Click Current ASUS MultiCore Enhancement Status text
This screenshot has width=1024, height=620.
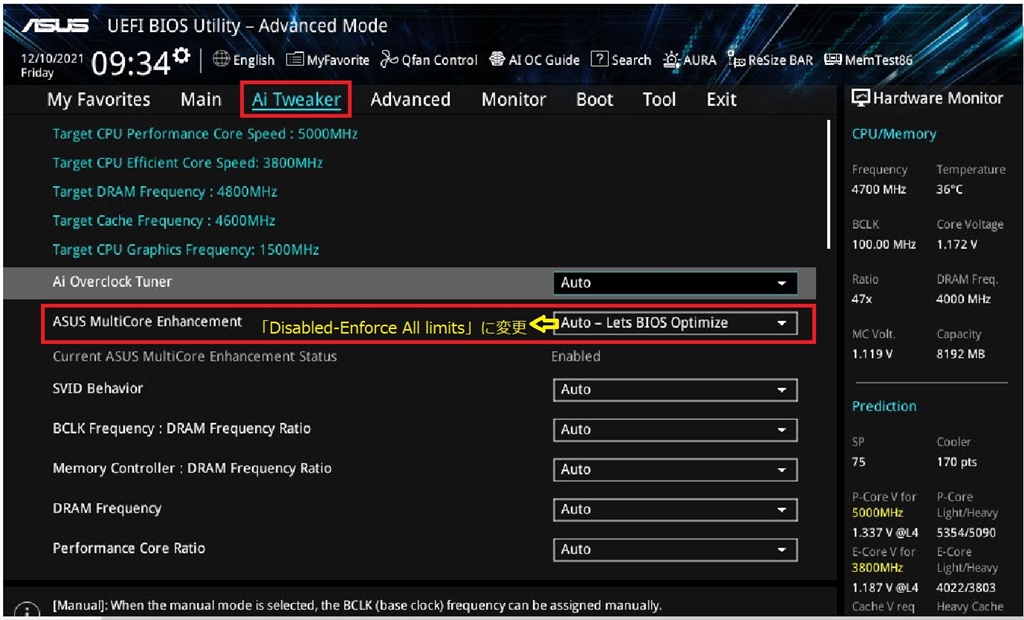tap(195, 357)
